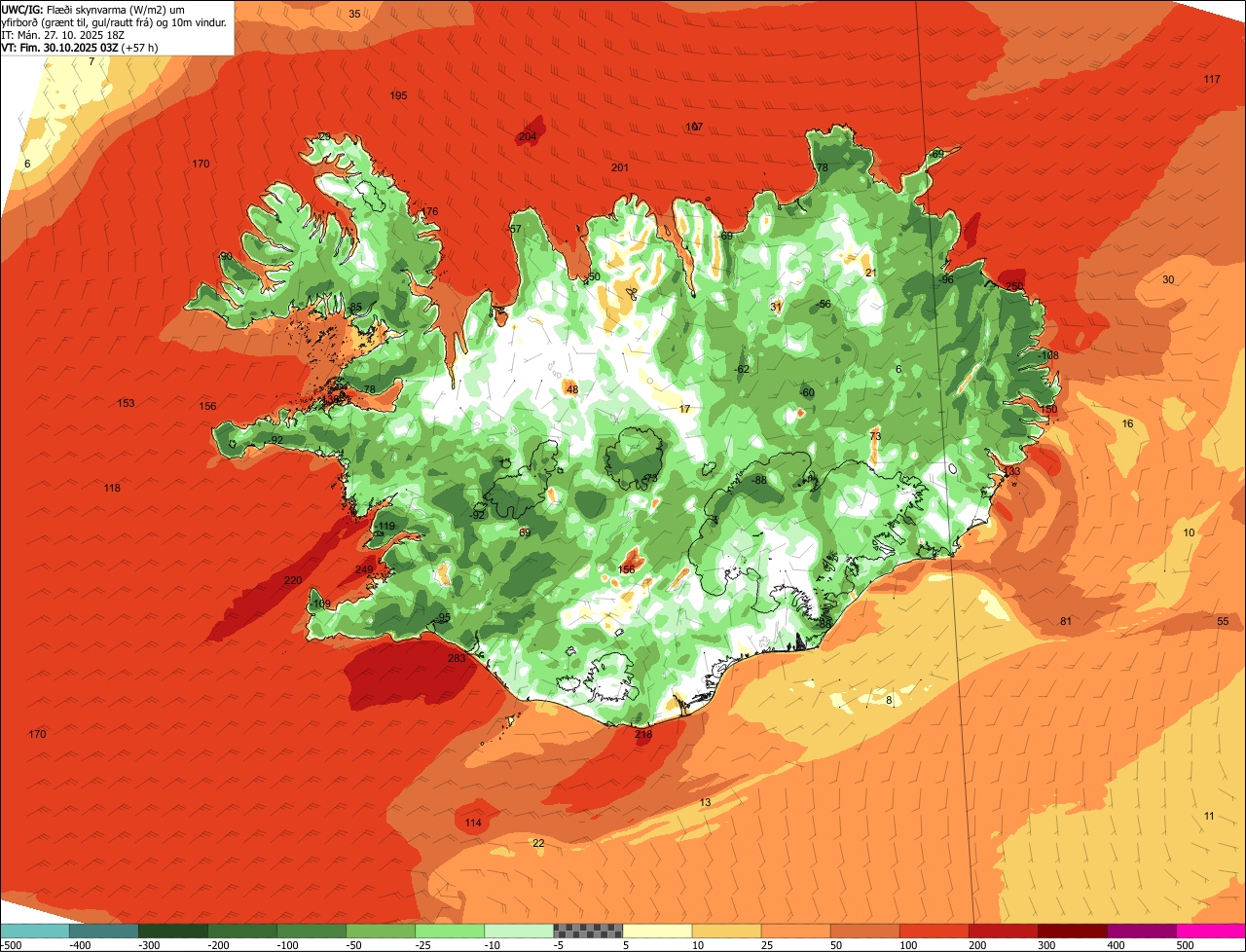Click the map value '29' atop the Westfjords

click(x=324, y=136)
